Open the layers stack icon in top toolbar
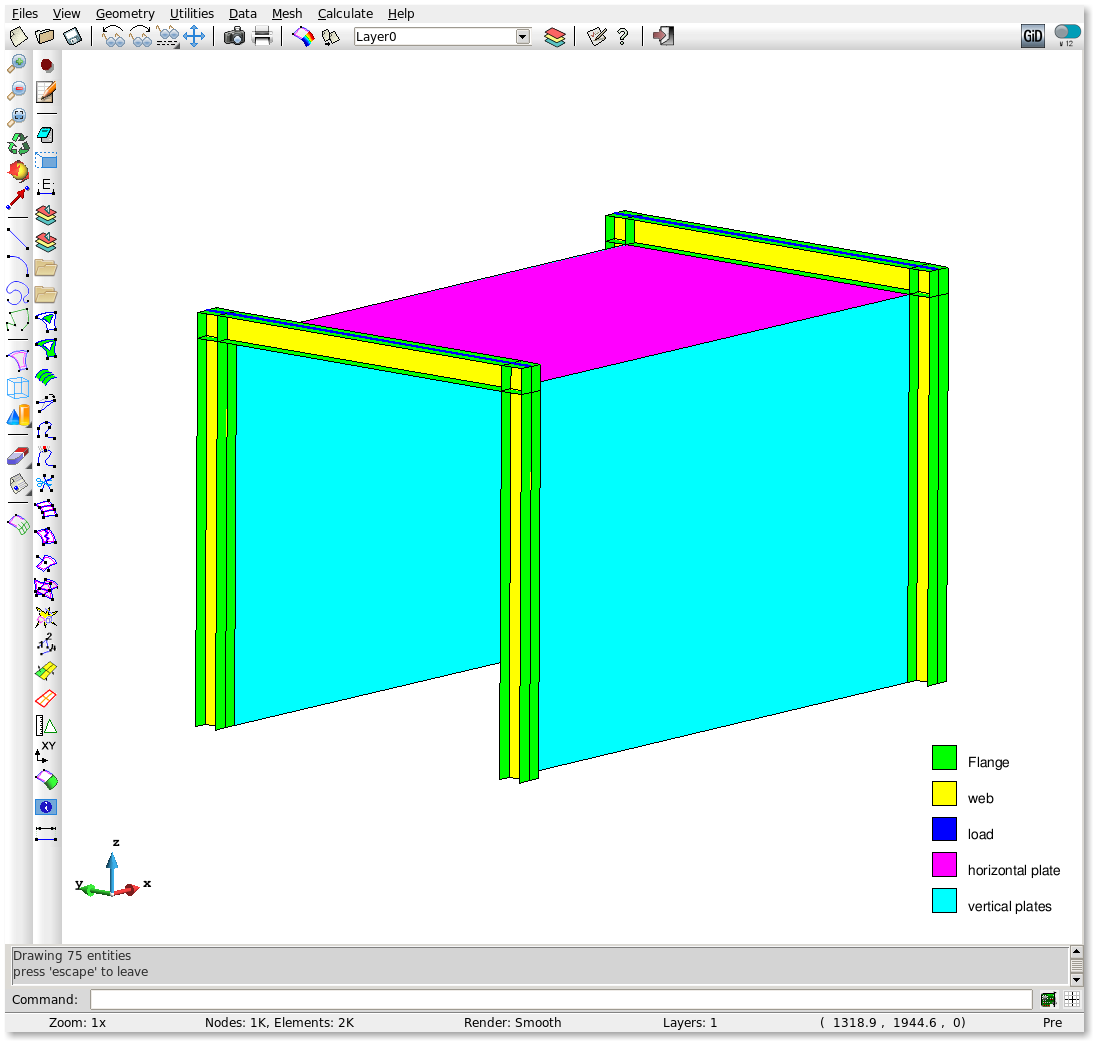Screen dimensions: 1093x1041 click(555, 37)
